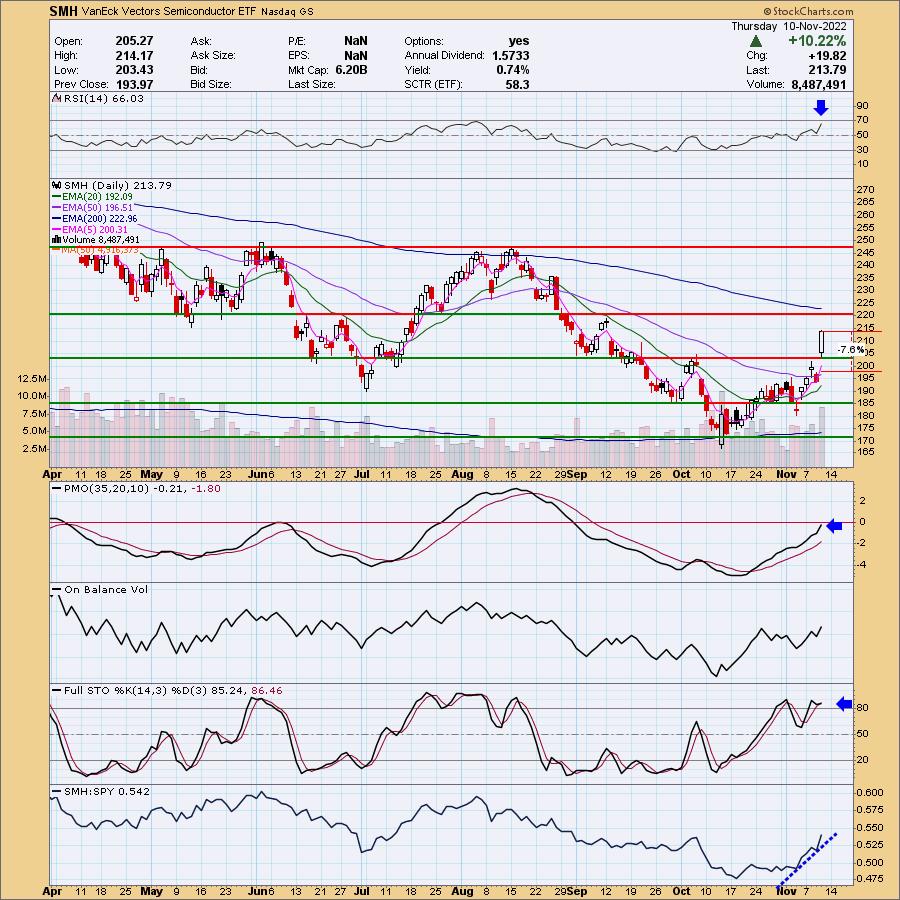Click the Nasdaq GS exchange label
Image resolution: width=900 pixels, height=900 pixels.
287,11
